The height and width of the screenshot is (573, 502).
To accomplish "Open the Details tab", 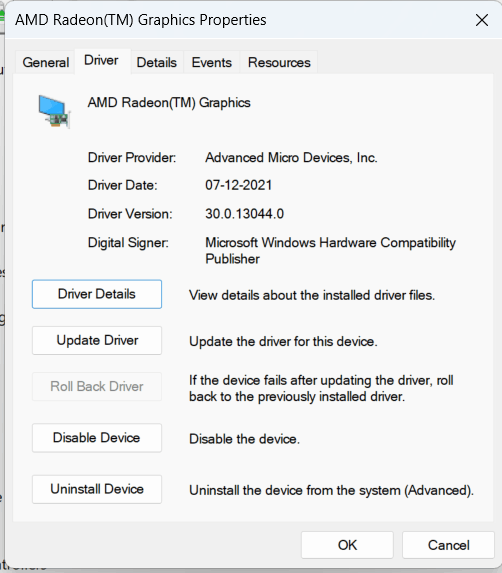I will pyautogui.click(x=157, y=62).
